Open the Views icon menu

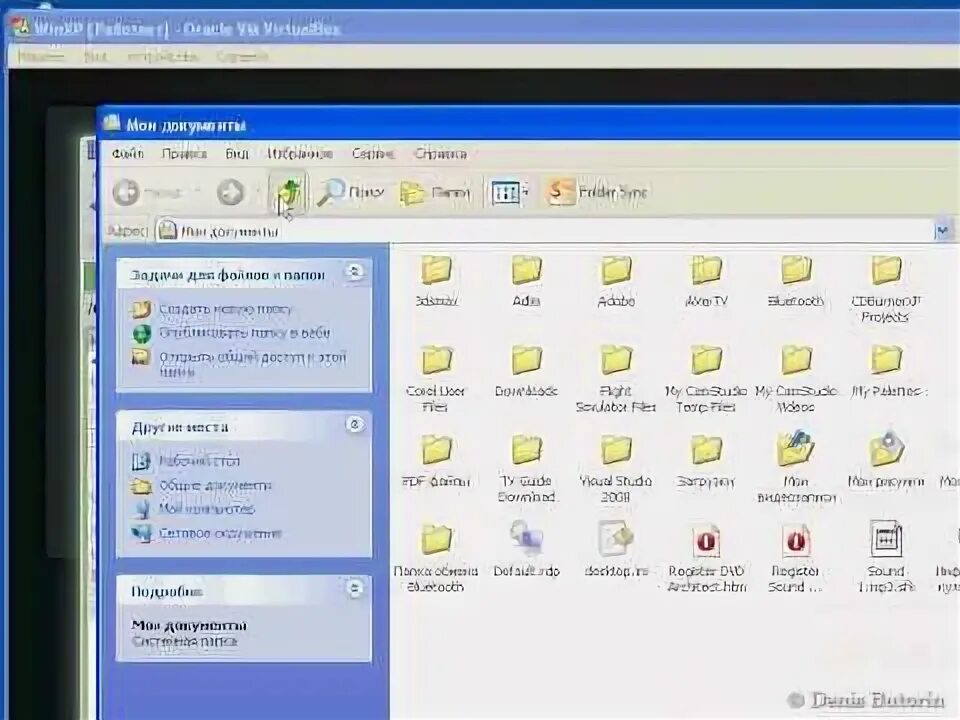pos(509,193)
